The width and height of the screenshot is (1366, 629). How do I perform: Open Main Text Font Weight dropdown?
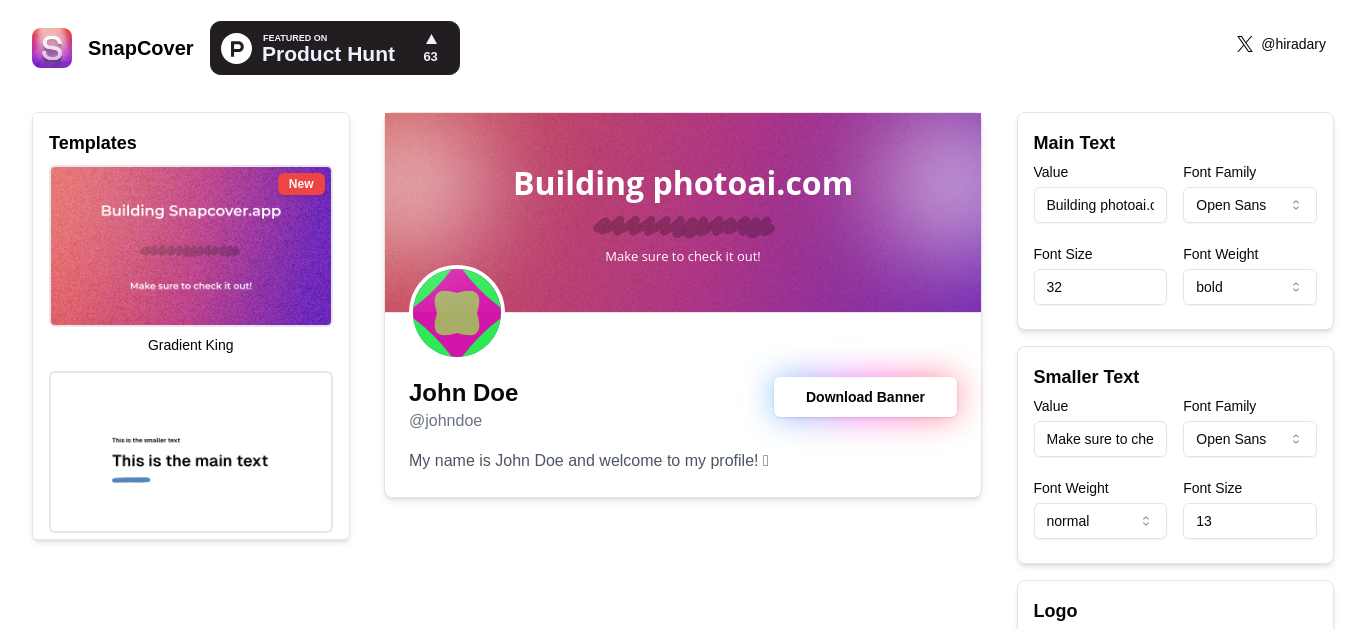[x=1249, y=287]
